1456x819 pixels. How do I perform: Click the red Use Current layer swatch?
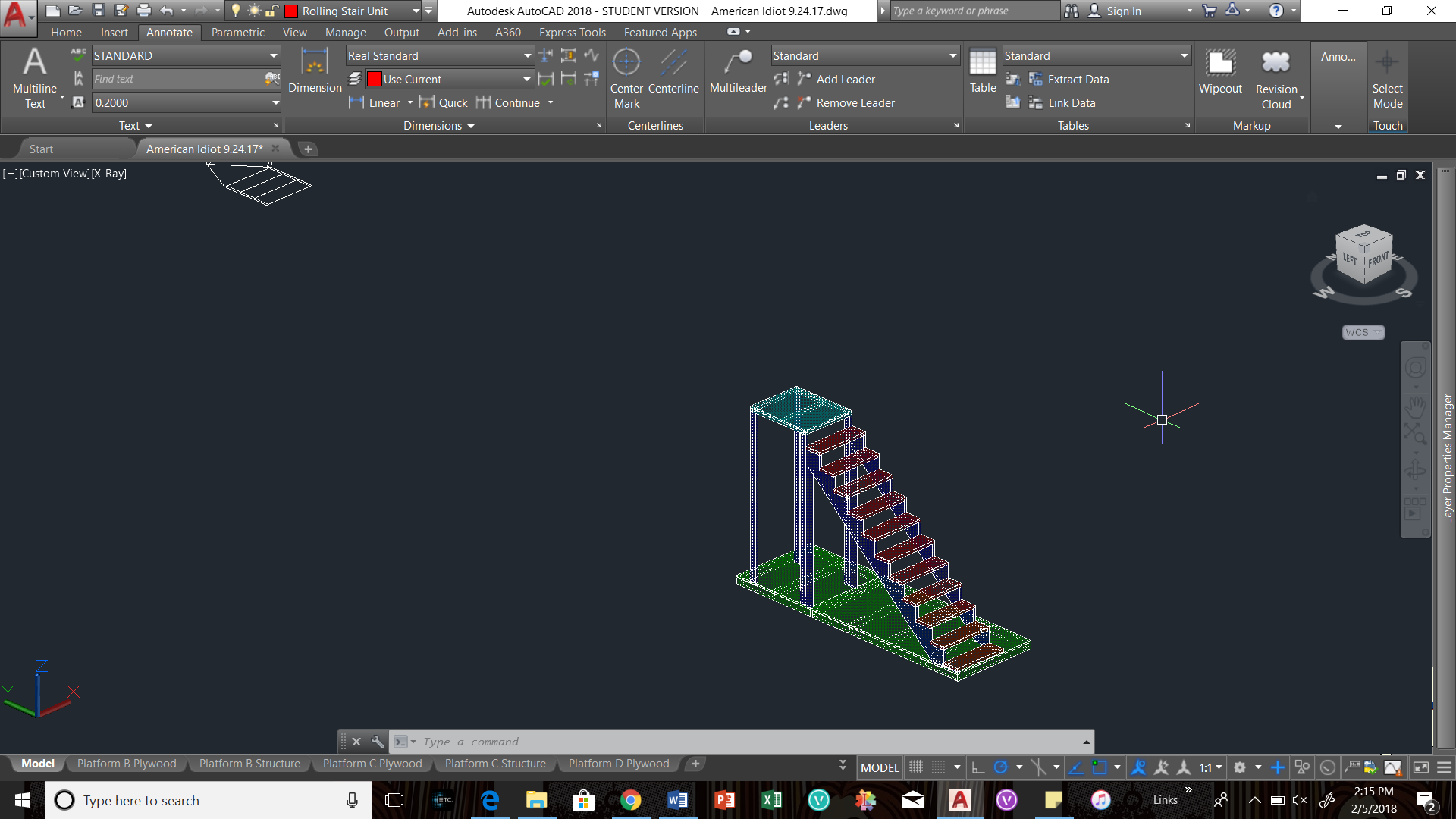[375, 79]
